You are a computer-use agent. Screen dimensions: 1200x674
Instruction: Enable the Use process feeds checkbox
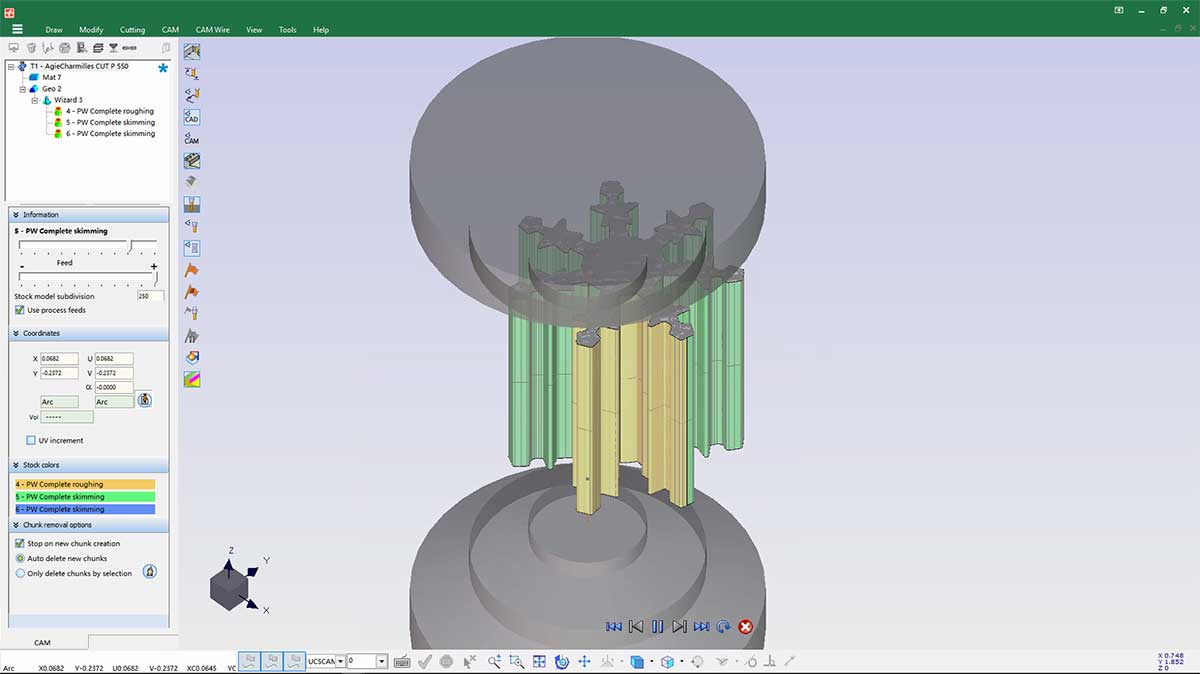coord(18,310)
